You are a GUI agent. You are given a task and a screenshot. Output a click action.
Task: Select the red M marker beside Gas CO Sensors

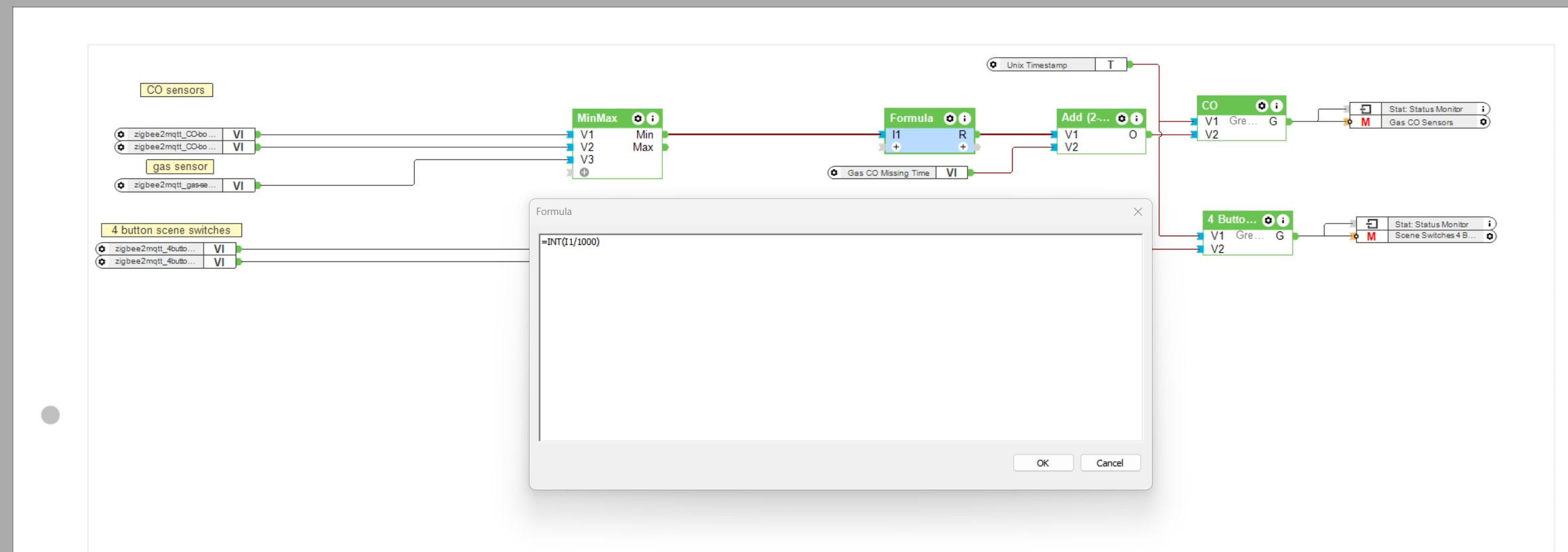click(x=1366, y=122)
